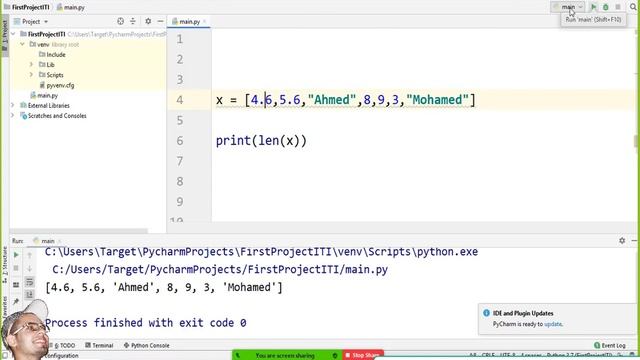Select the Scratches and Consoles row
The image size is (640, 360).
(53, 116)
